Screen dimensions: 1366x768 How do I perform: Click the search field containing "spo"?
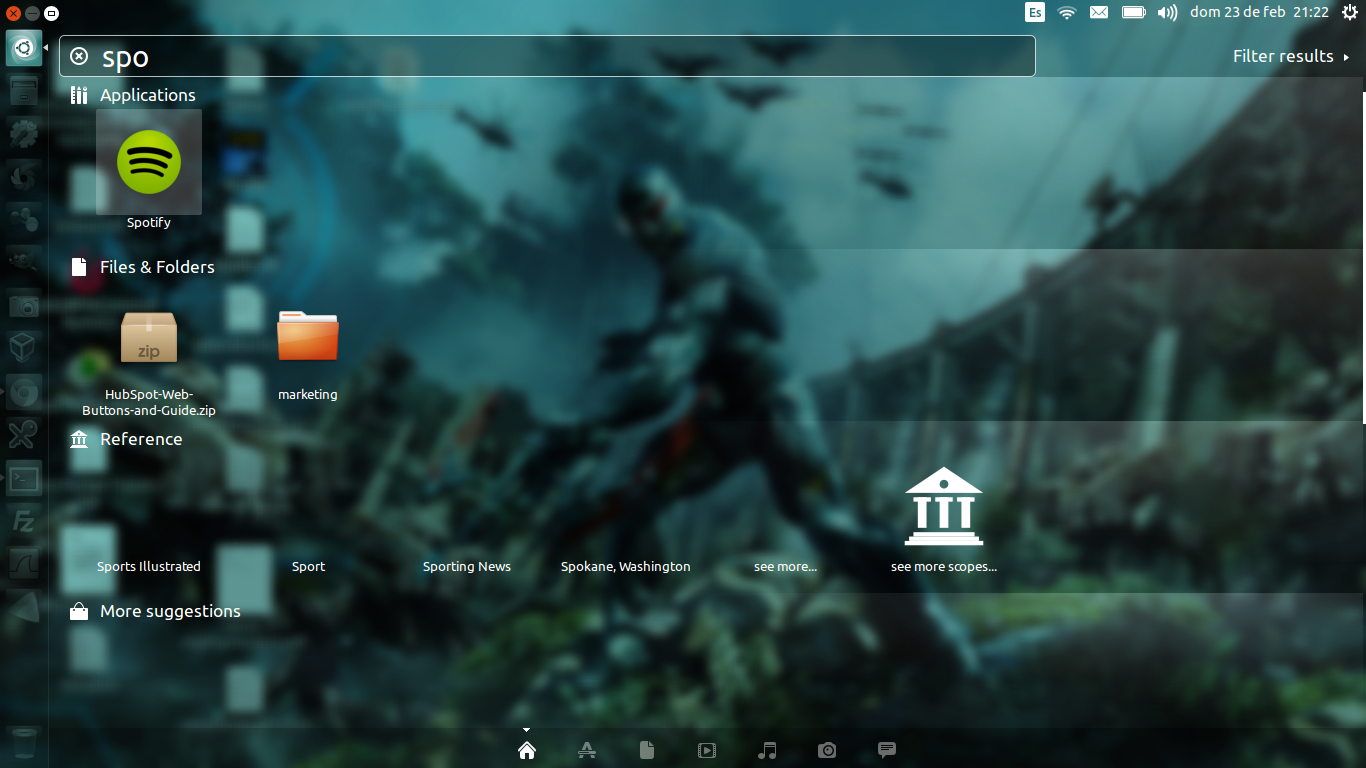click(547, 56)
